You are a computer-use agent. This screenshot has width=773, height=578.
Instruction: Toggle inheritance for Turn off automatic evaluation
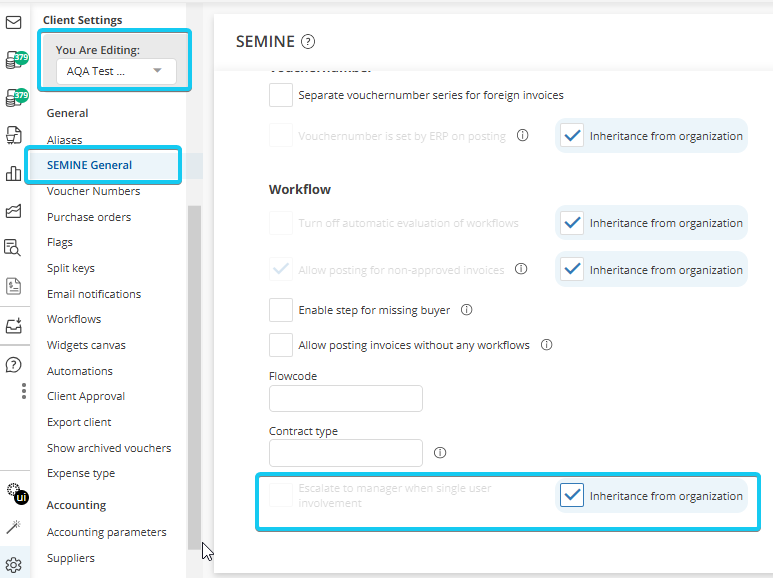point(572,223)
